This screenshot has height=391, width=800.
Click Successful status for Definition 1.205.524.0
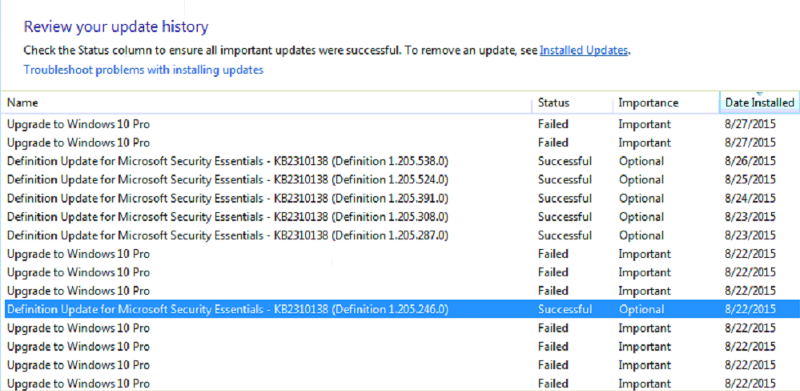tap(565, 180)
